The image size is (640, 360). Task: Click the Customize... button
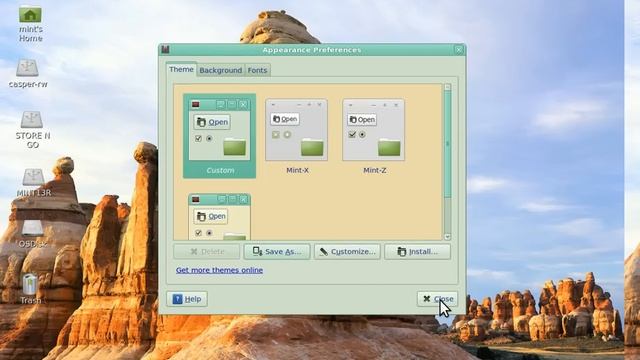coord(347,252)
